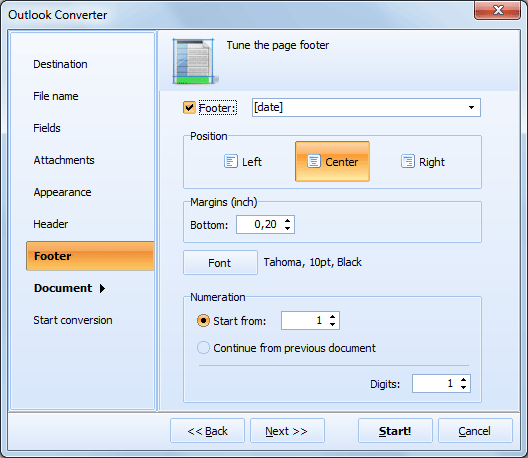Click the Start! button
This screenshot has width=528, height=458.
tap(395, 431)
